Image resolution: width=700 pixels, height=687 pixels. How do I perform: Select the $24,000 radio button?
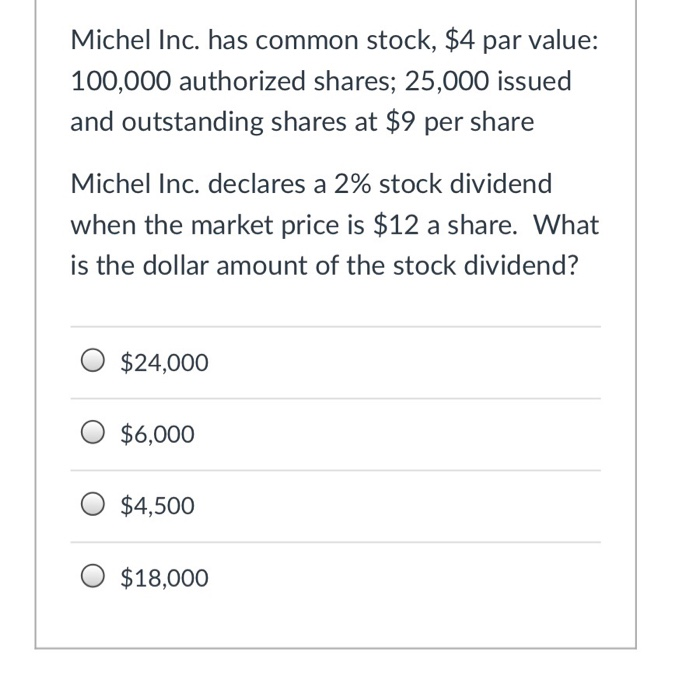point(93,361)
